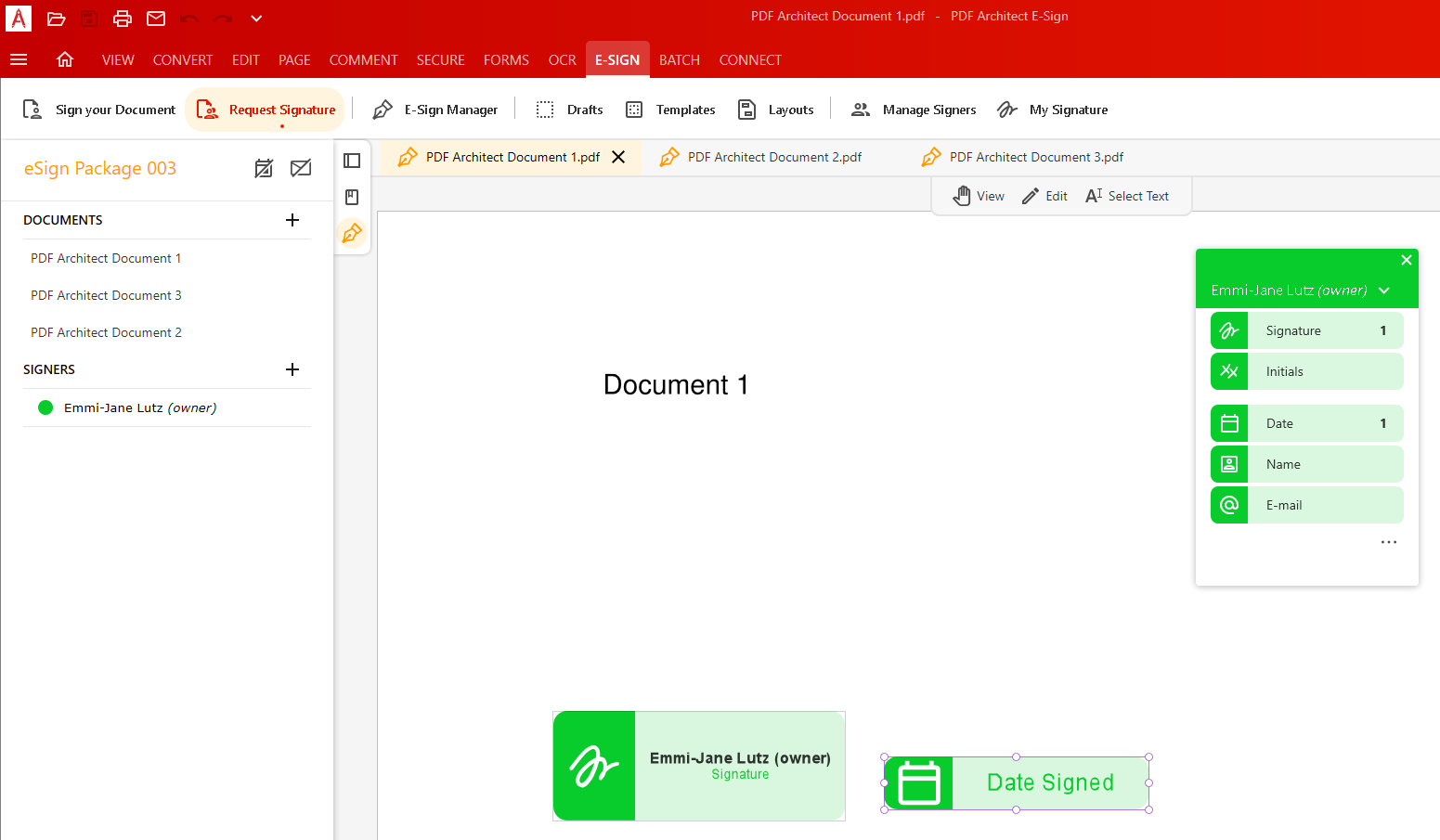Screen dimensions: 1440x840
Task: Activate View hand mode
Action: point(979,196)
